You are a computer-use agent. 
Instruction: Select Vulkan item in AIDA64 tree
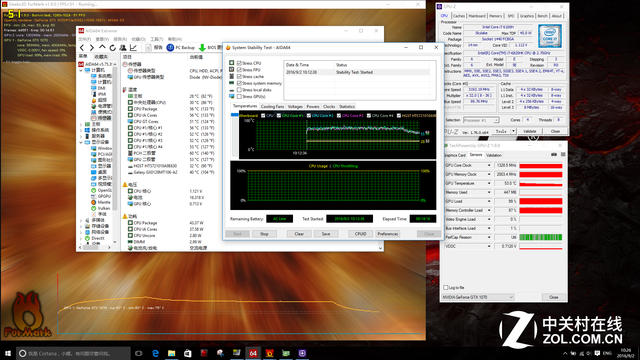point(100,208)
